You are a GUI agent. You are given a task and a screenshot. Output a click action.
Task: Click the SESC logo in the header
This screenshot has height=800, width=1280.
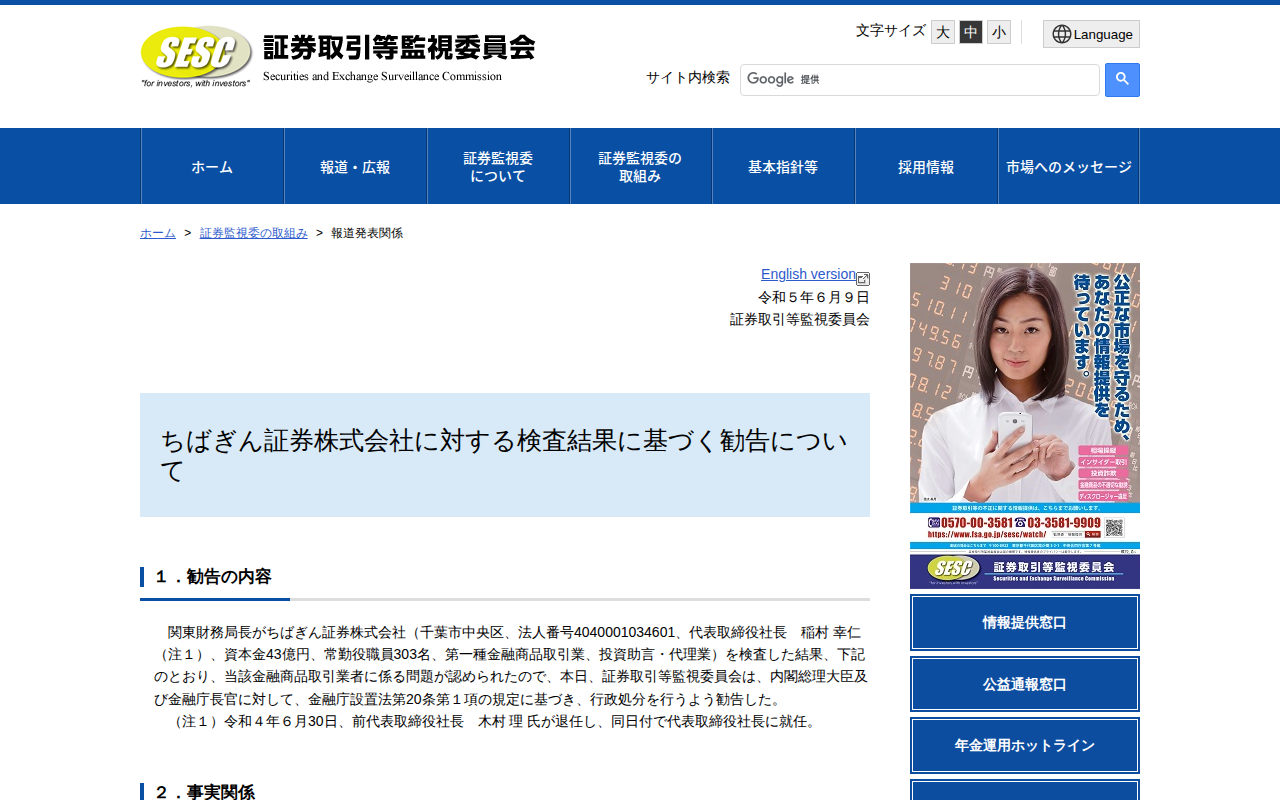tap(196, 56)
